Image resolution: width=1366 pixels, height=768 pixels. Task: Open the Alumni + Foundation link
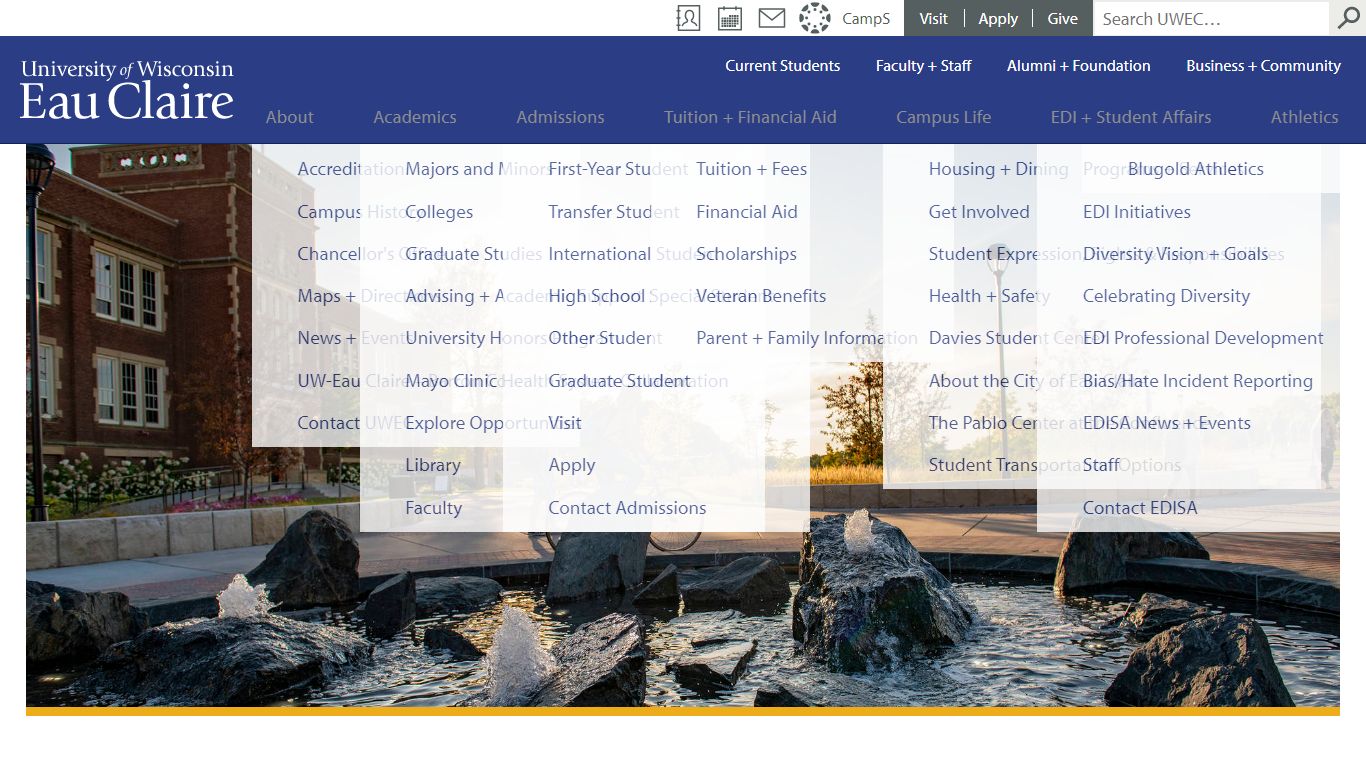click(1079, 66)
